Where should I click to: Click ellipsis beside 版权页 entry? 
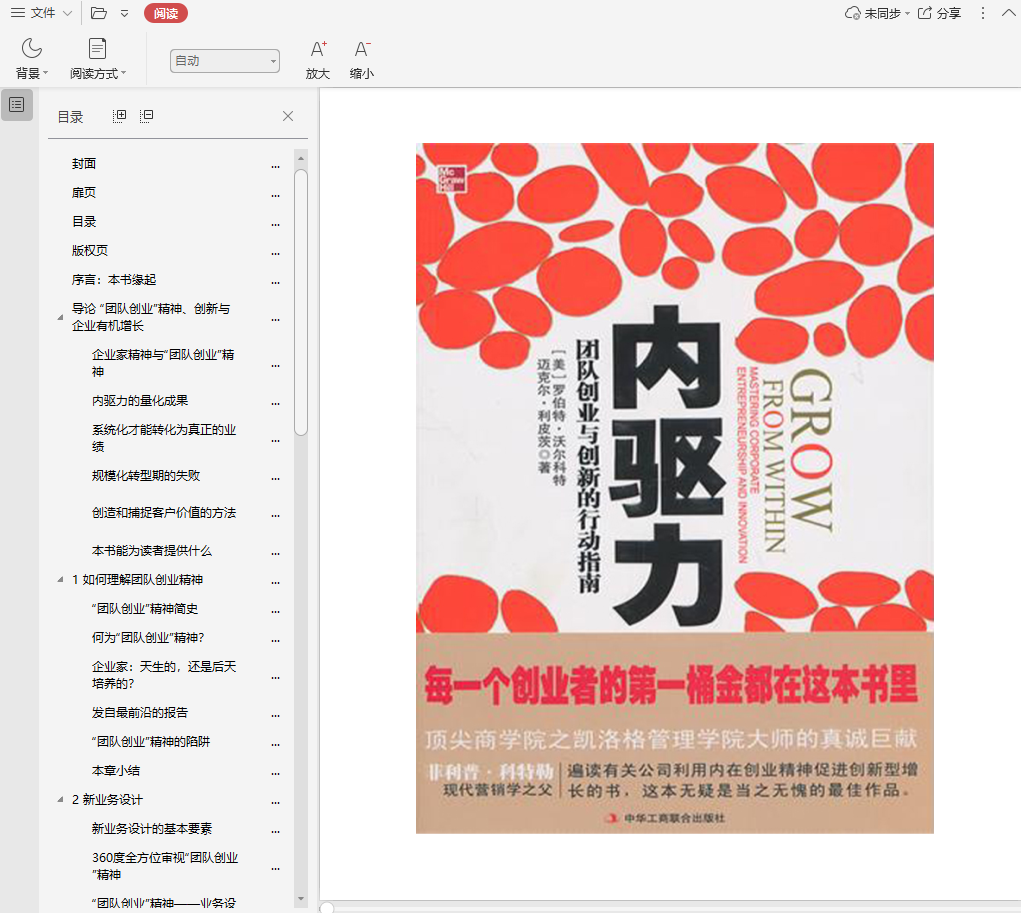(x=275, y=253)
